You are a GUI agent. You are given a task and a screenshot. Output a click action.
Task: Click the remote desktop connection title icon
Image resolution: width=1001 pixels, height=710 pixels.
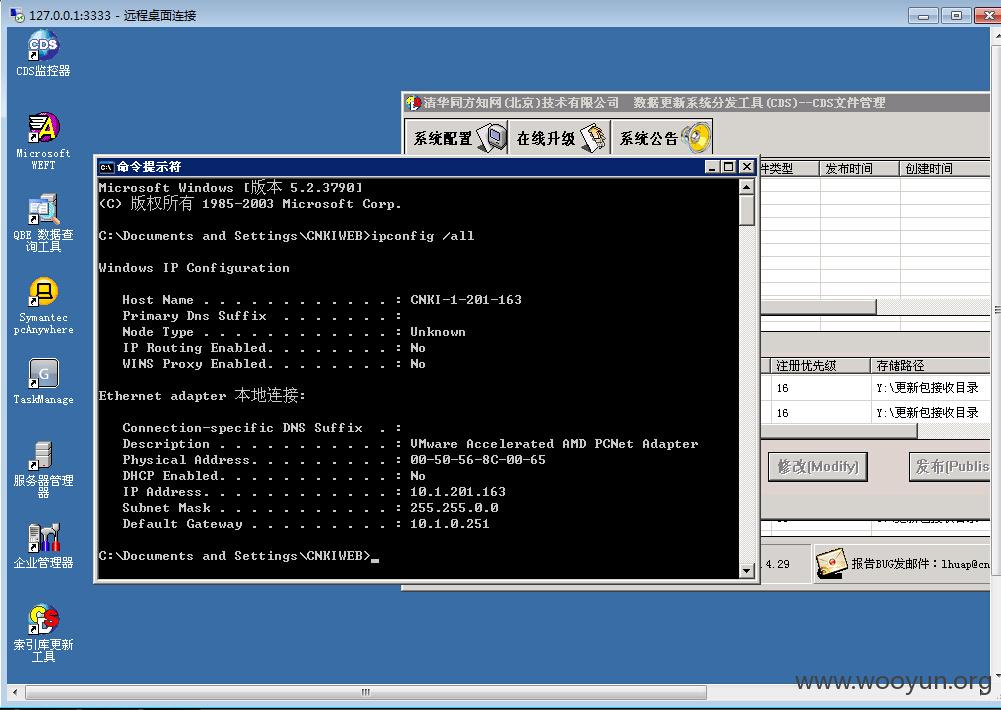click(x=17, y=14)
